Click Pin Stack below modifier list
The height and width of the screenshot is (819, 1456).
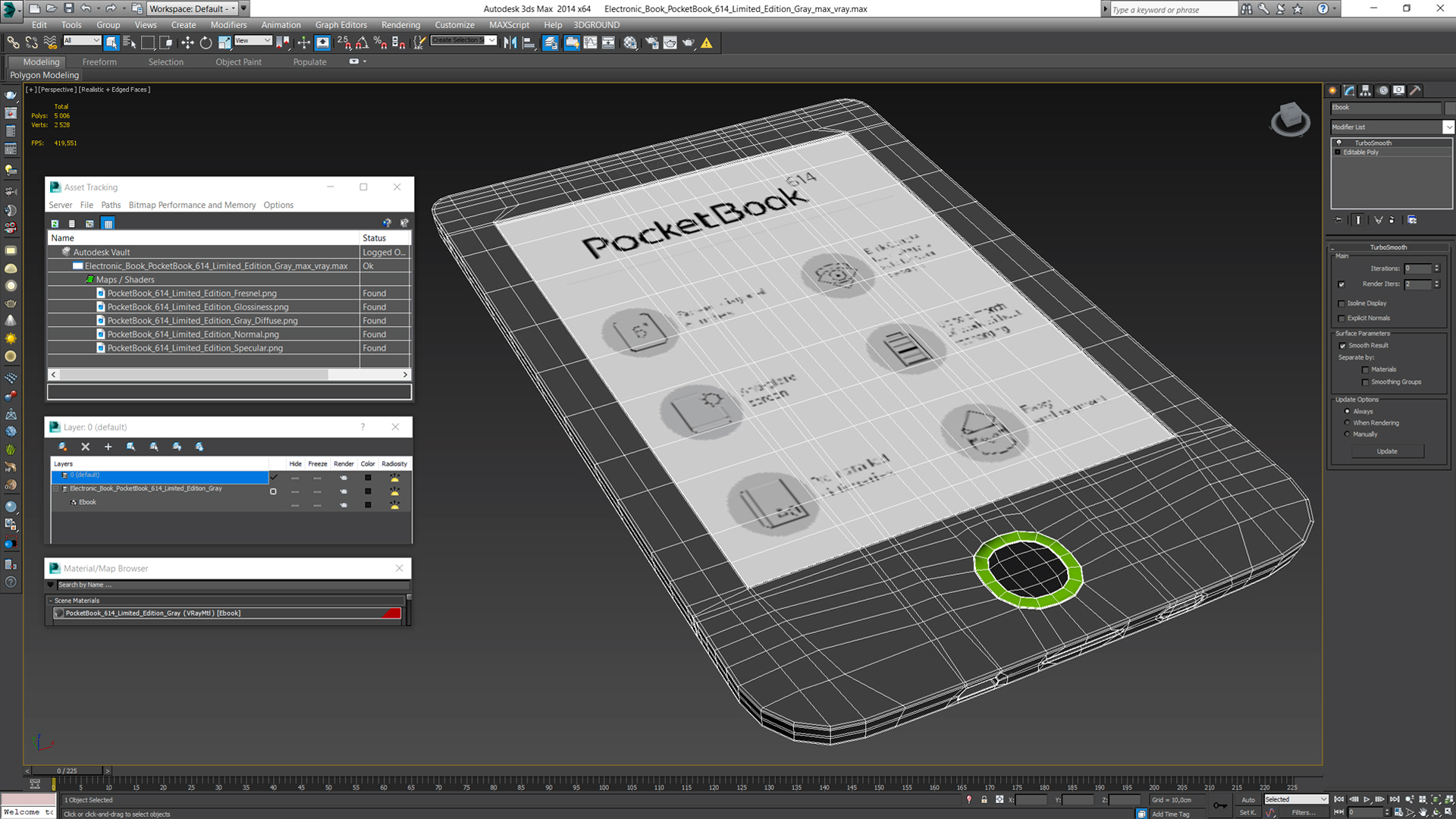tap(1338, 220)
